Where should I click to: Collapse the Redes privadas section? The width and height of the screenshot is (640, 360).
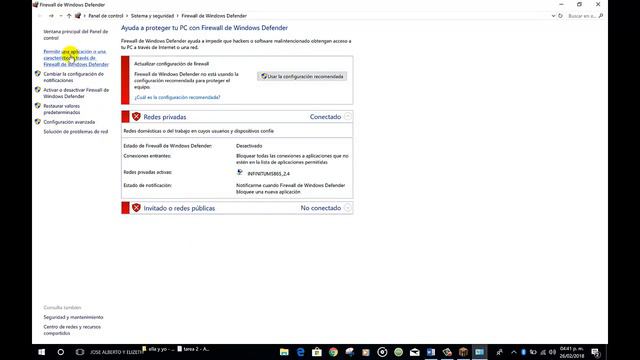(347, 117)
